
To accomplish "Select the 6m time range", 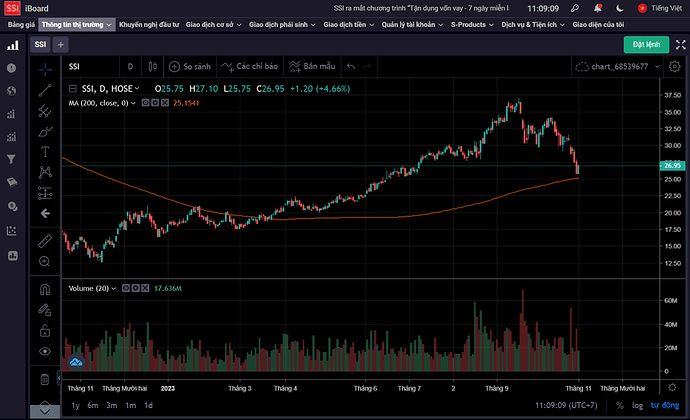I will click(x=92, y=405).
